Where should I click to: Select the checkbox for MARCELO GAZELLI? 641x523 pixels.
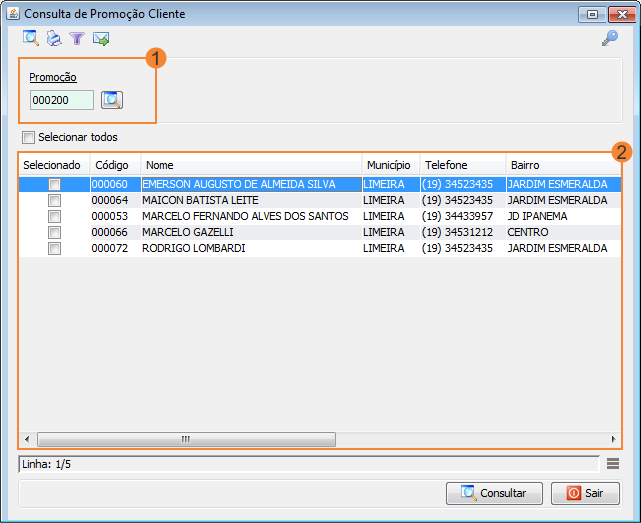54,232
